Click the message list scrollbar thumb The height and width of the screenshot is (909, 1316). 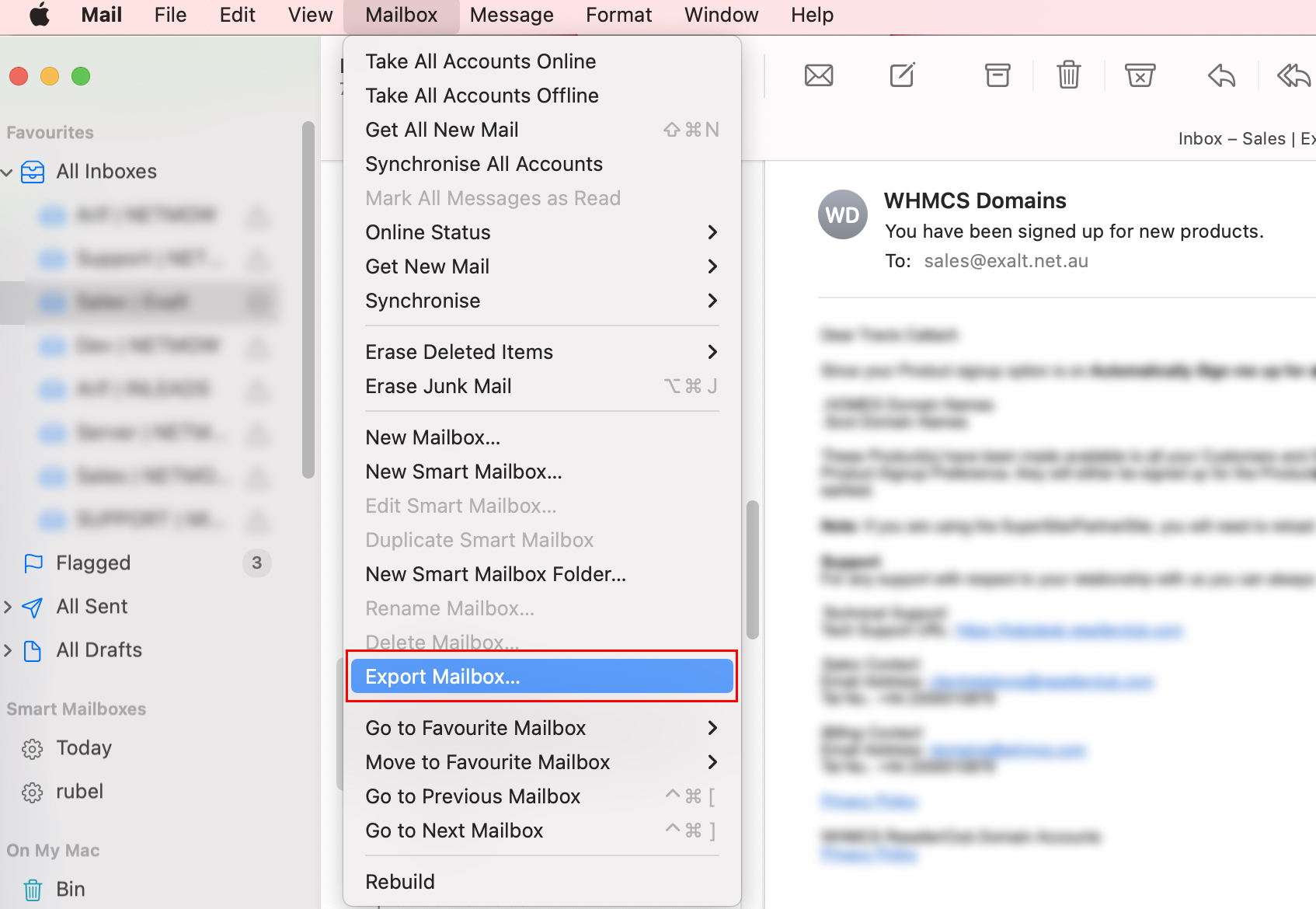[x=752, y=569]
